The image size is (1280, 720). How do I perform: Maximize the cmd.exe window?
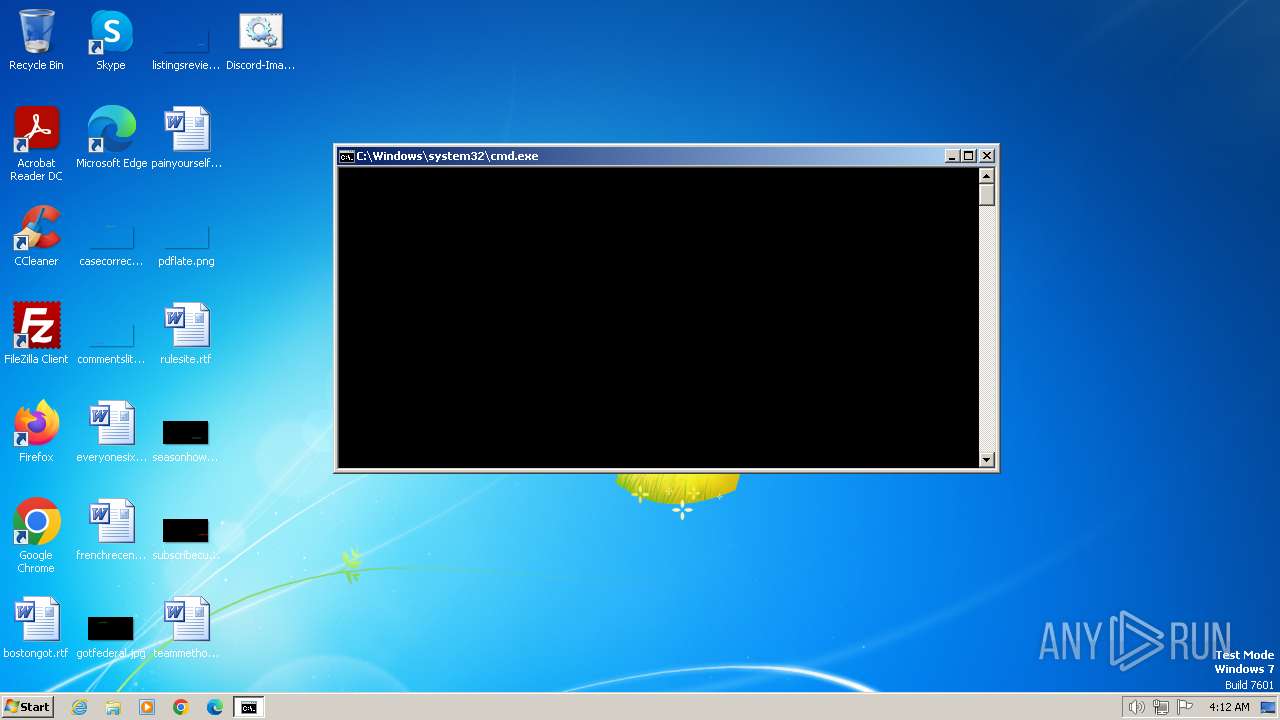click(968, 156)
